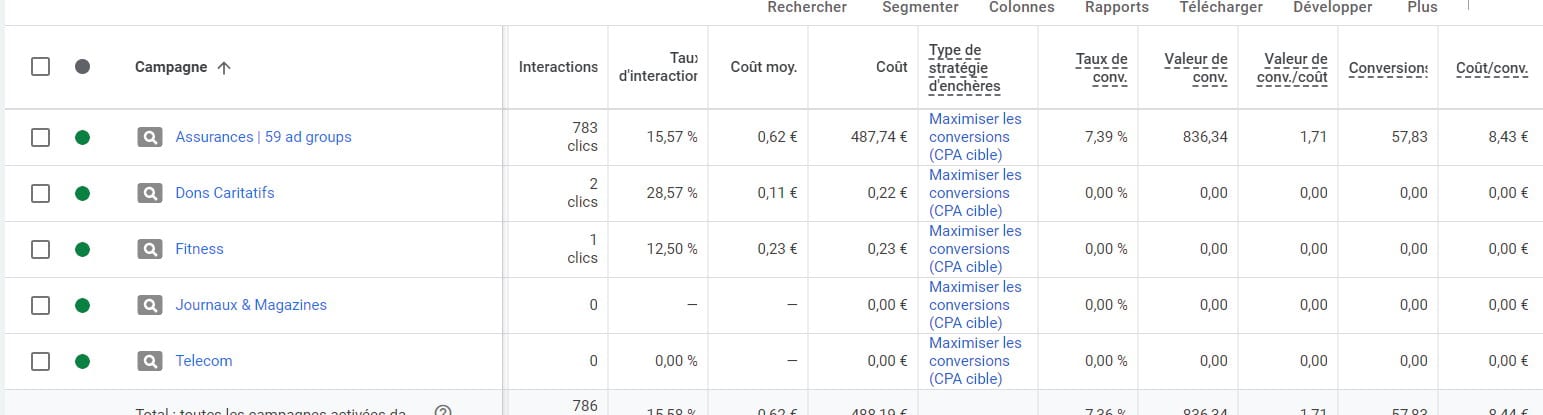Check the box for Dons Caritatifs row
This screenshot has width=1543, height=415.
[40, 193]
